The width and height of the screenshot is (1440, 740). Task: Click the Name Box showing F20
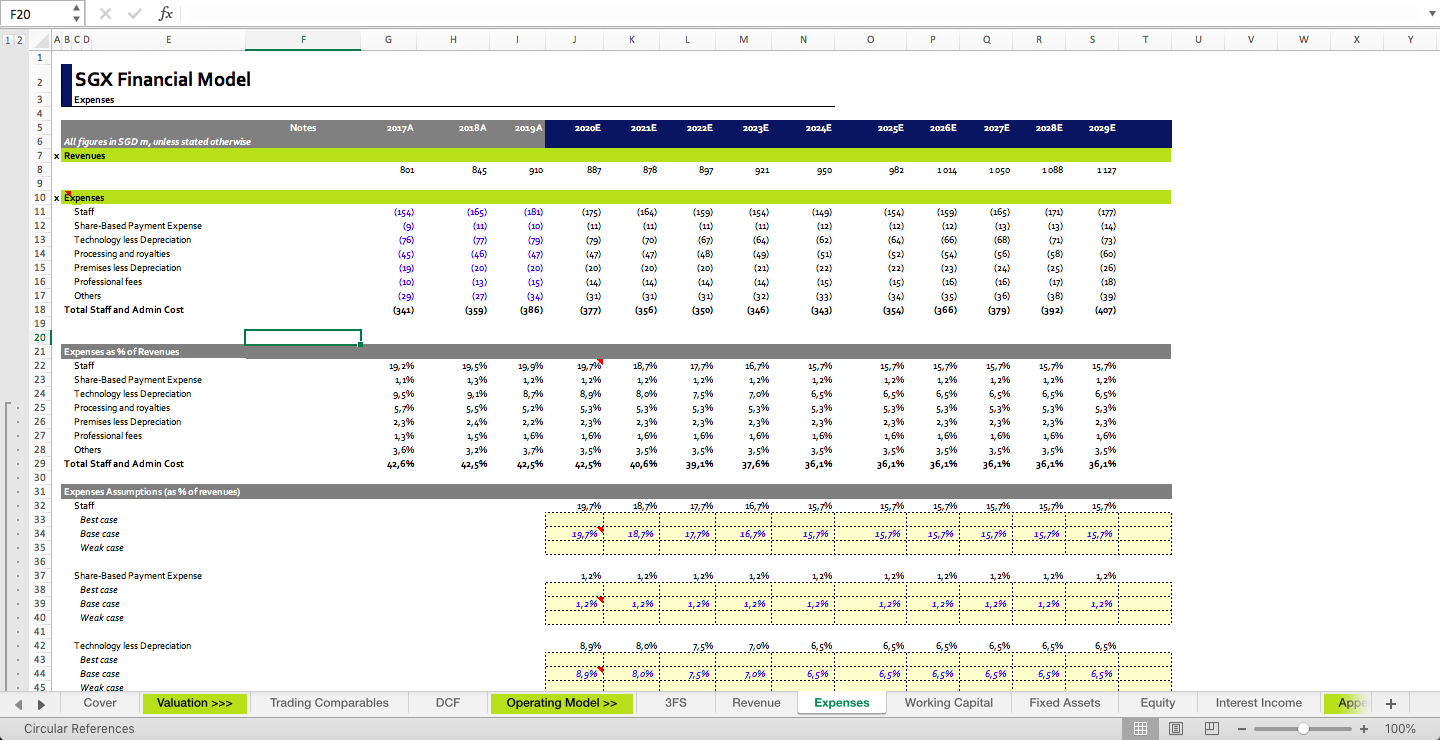pyautogui.click(x=37, y=14)
